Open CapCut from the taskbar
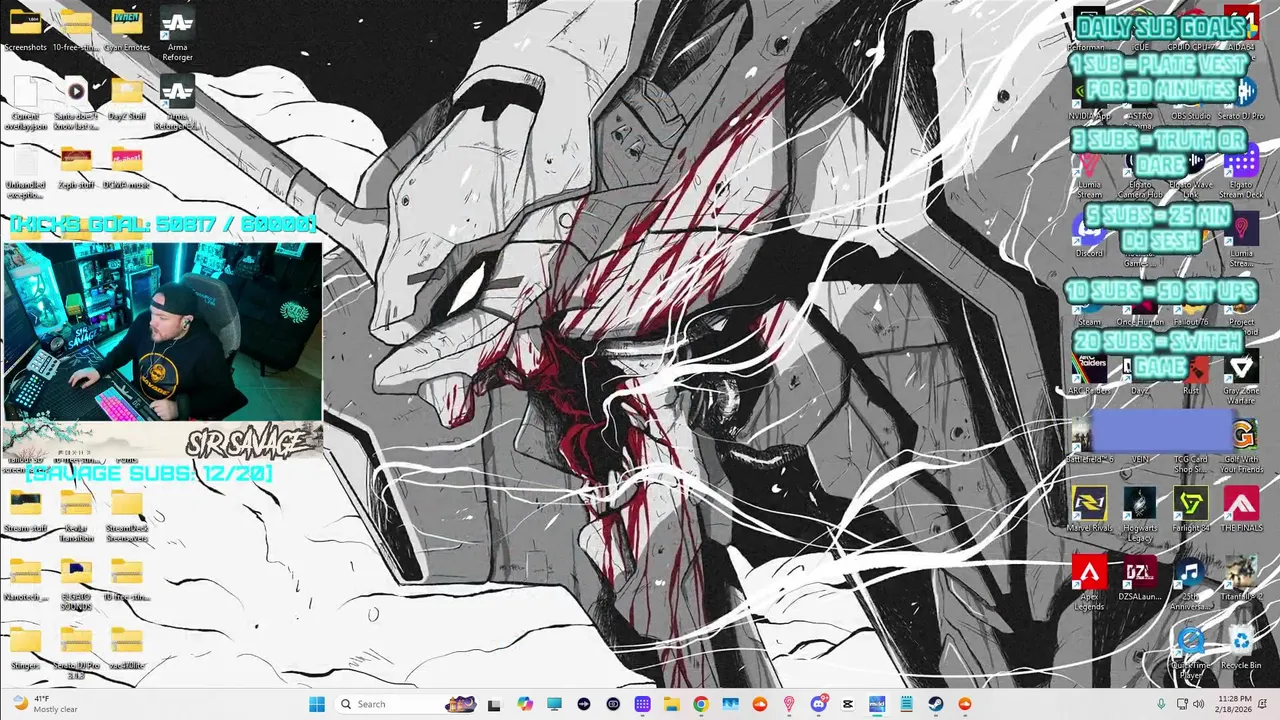1280x720 pixels. point(847,704)
